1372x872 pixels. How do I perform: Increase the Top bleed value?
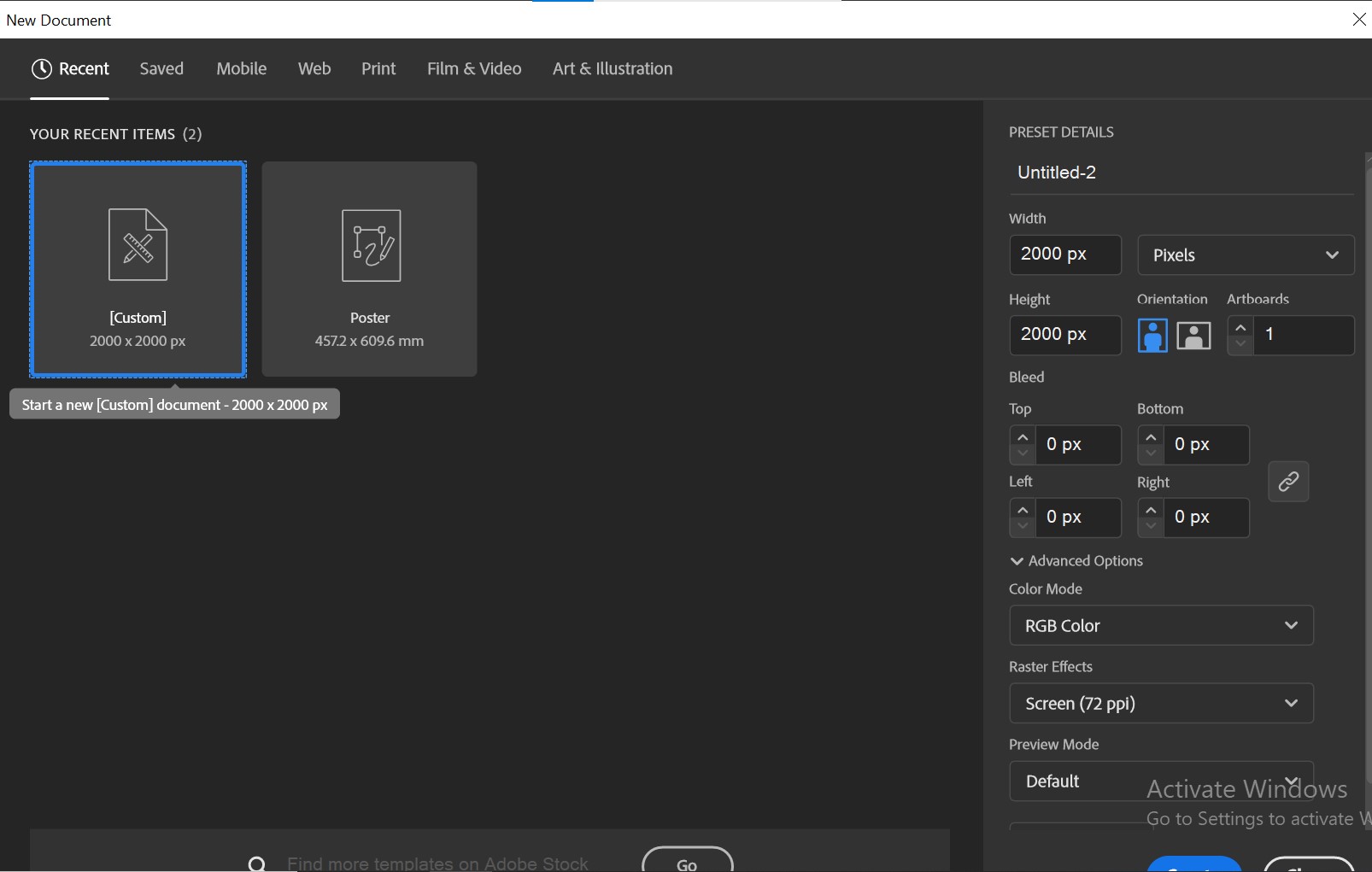tap(1023, 437)
